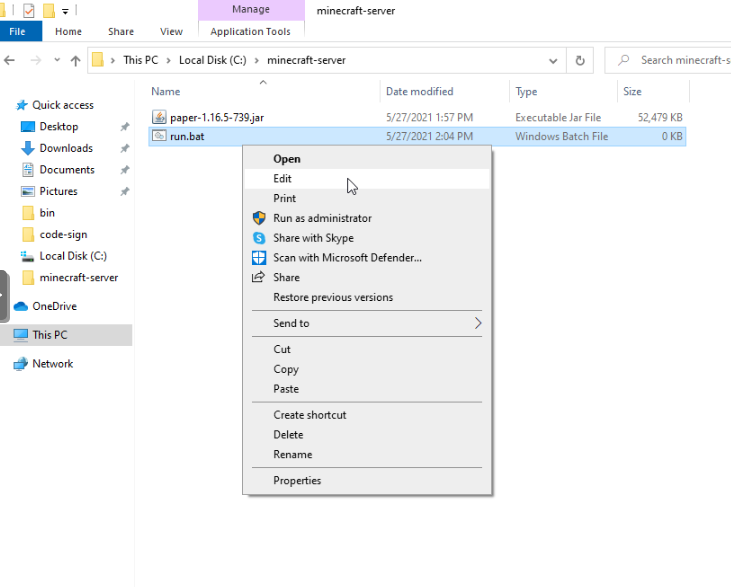
Task: Click the OneDrive cloud icon
Action: click(21, 306)
